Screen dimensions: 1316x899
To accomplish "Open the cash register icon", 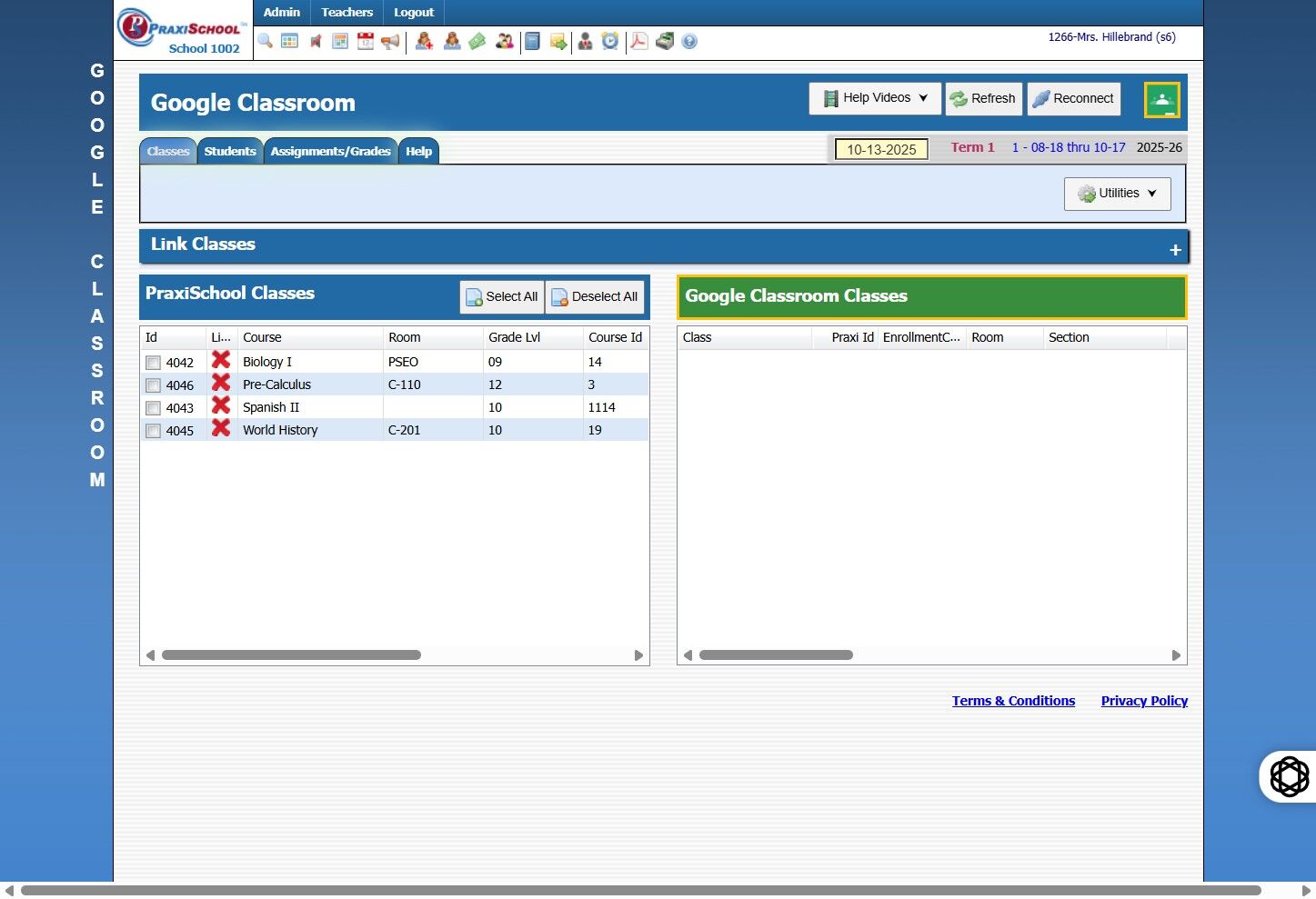I will click(665, 41).
